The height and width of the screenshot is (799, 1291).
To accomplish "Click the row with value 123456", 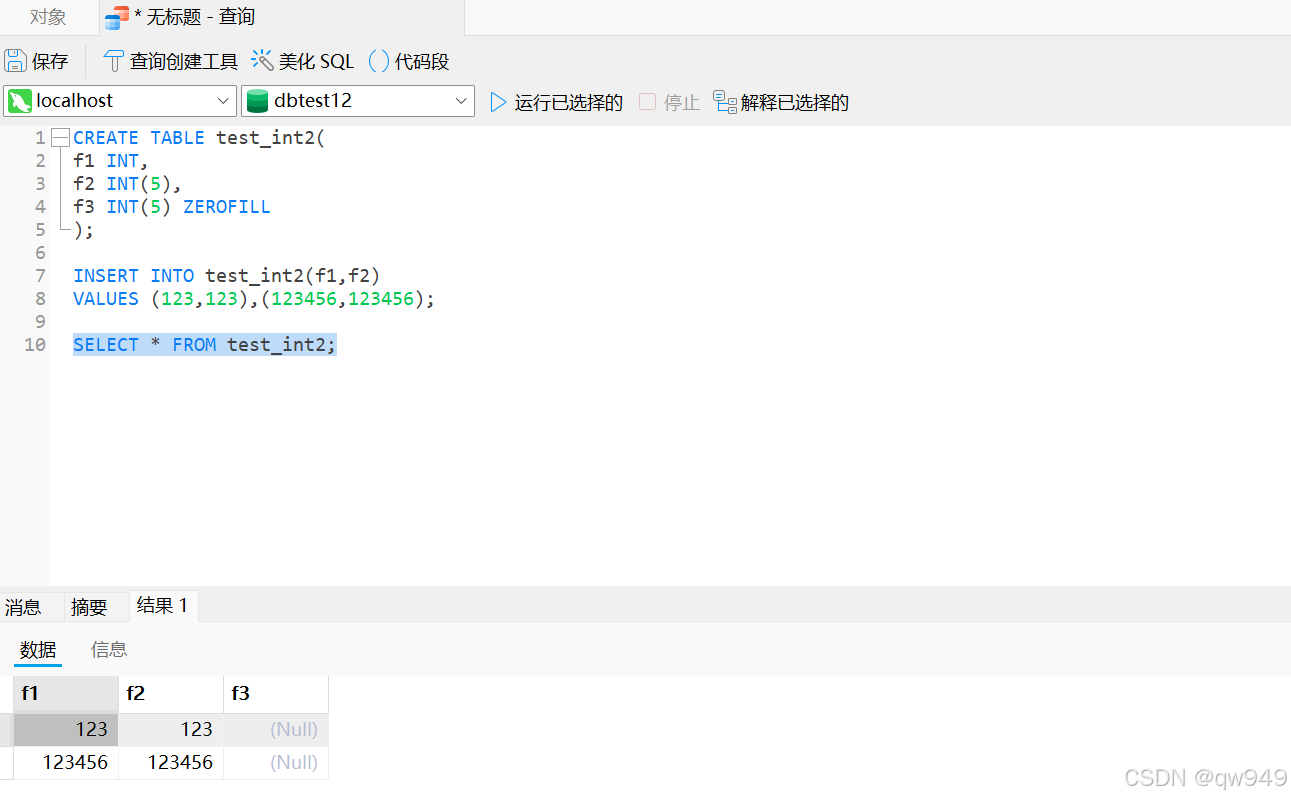I will [69, 762].
